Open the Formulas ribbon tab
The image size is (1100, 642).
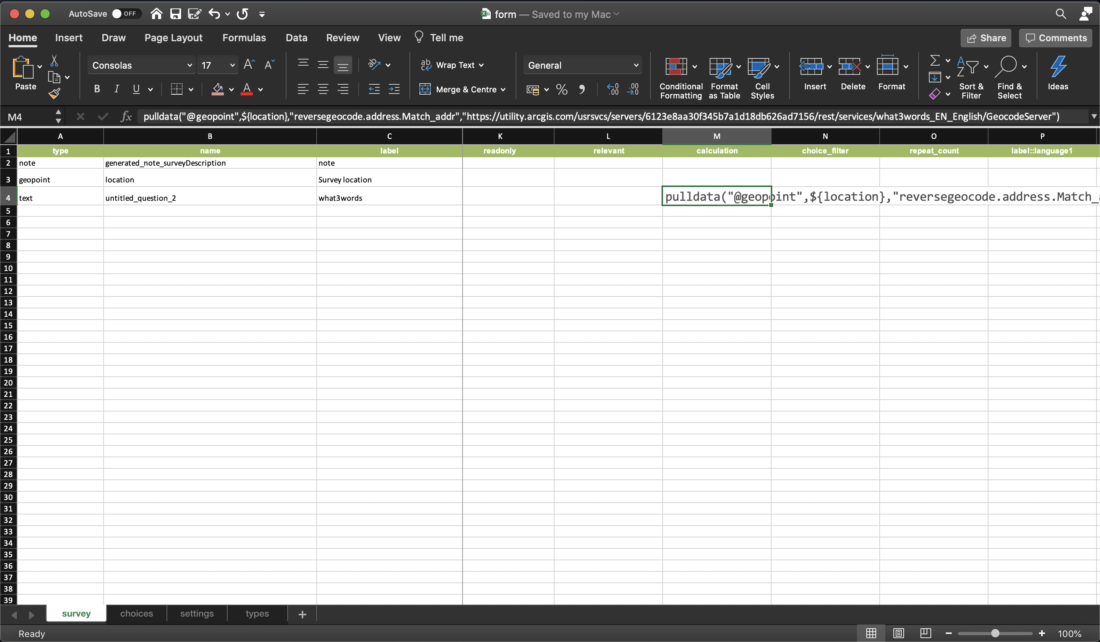click(x=244, y=38)
